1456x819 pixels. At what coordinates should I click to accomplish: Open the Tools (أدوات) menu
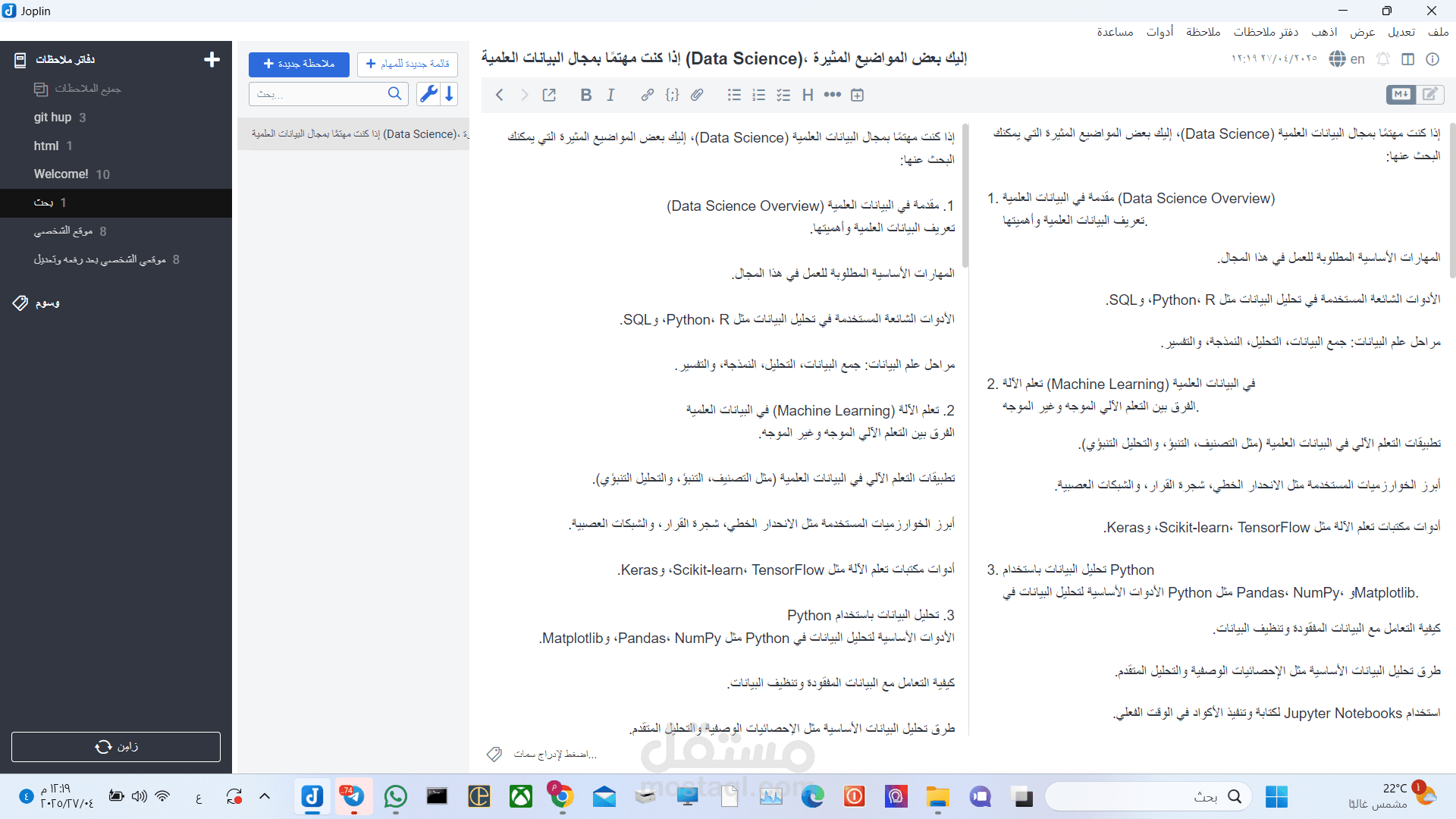click(x=1160, y=32)
